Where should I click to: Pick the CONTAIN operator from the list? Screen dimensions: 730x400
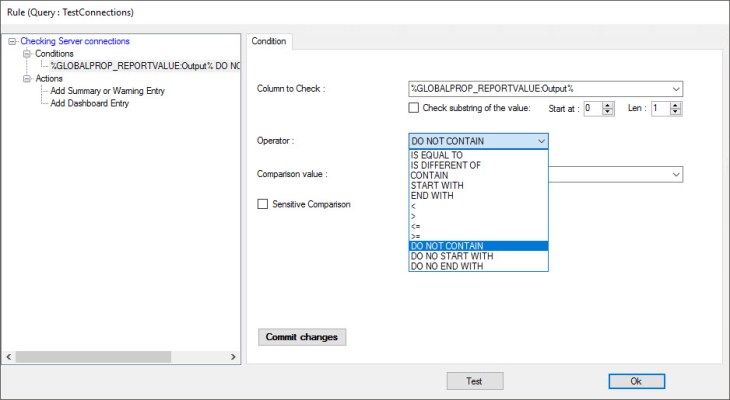(x=429, y=175)
